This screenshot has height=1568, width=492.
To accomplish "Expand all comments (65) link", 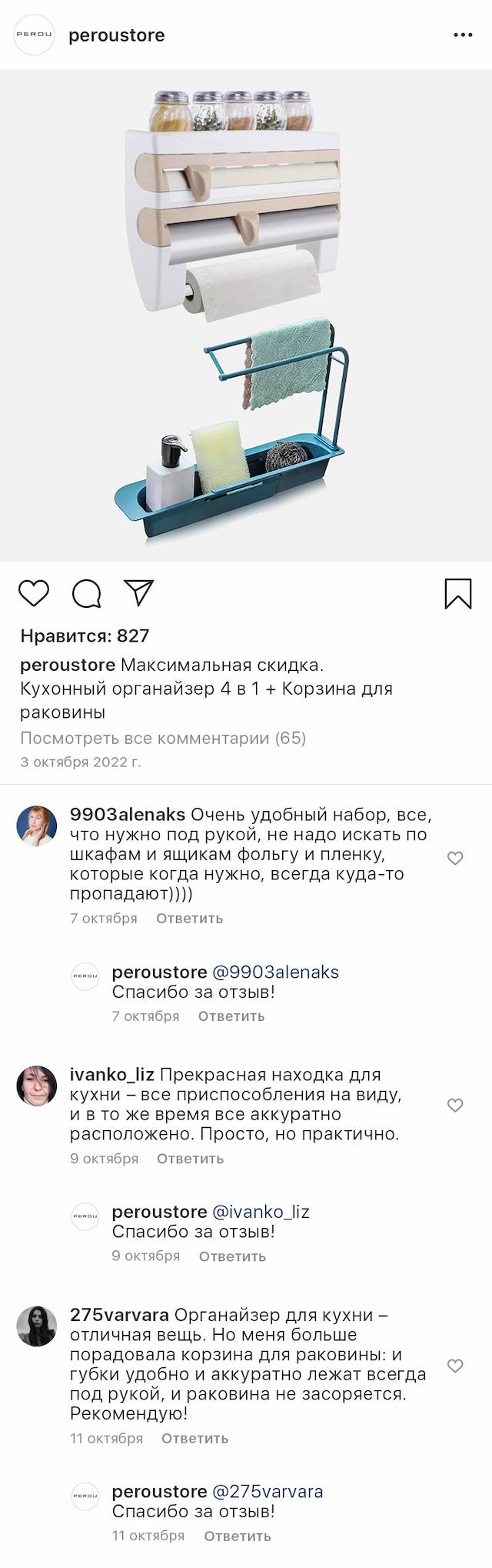I will click(x=163, y=739).
